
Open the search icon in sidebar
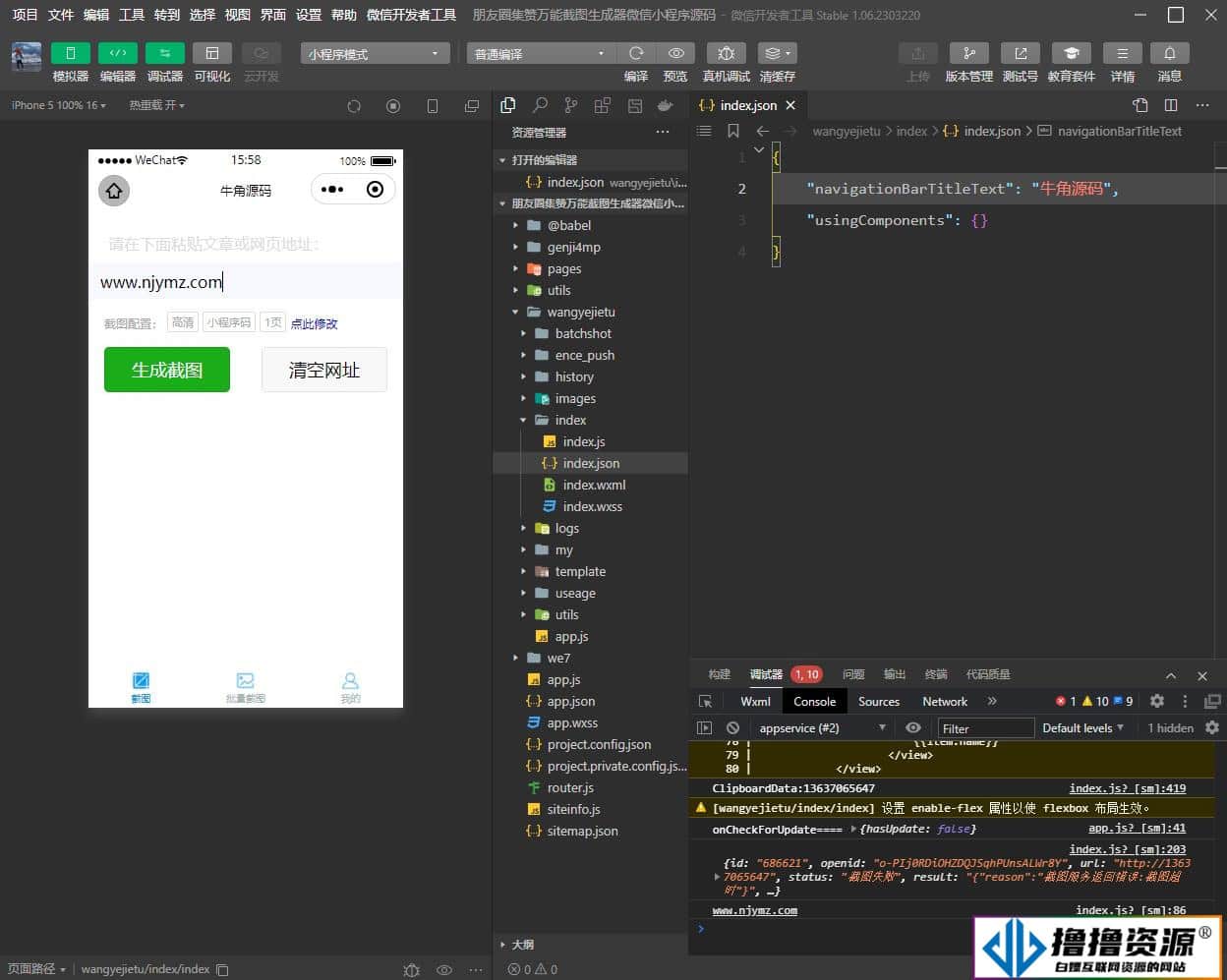pyautogui.click(x=540, y=105)
